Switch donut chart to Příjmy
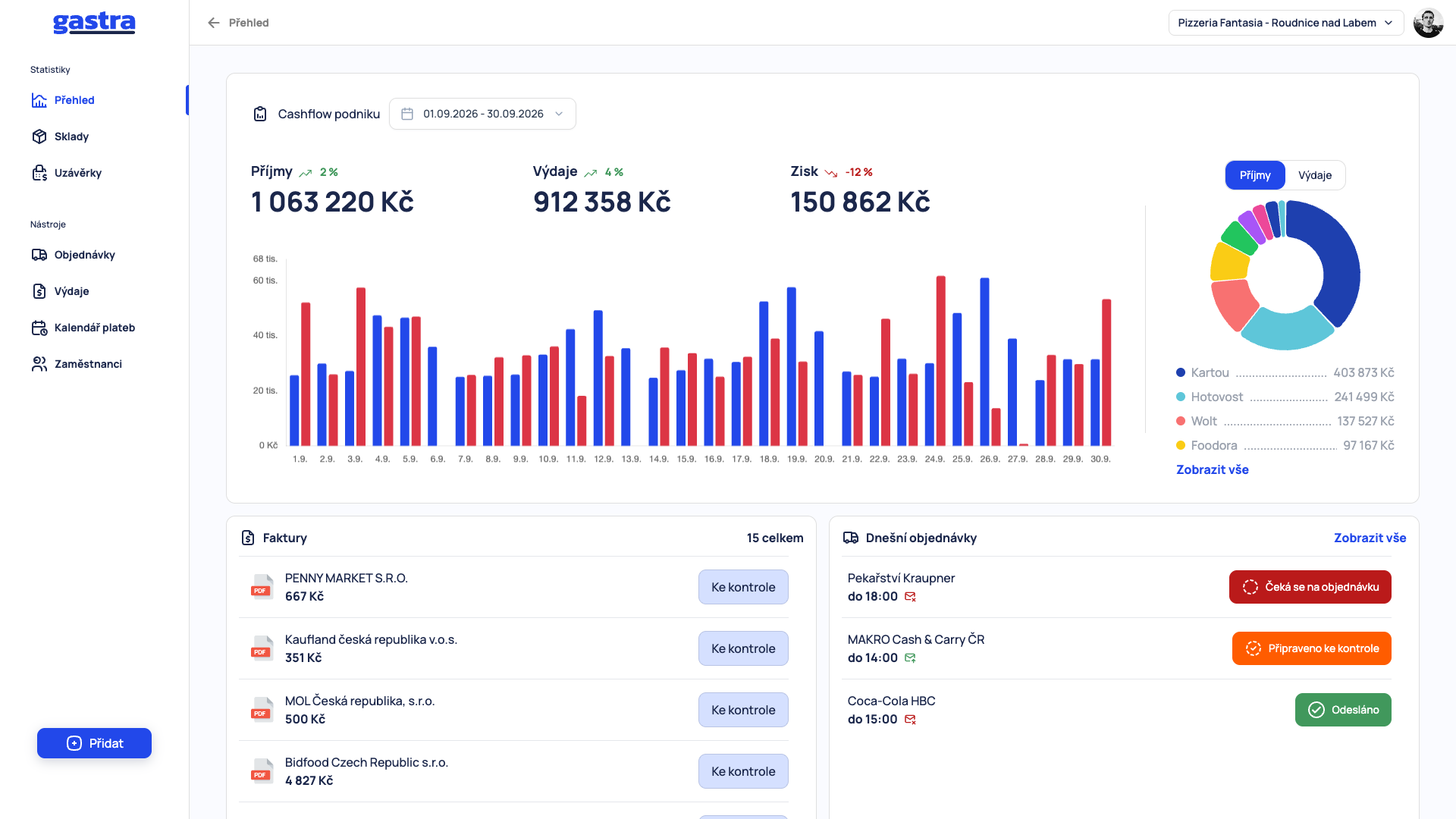 [1255, 175]
